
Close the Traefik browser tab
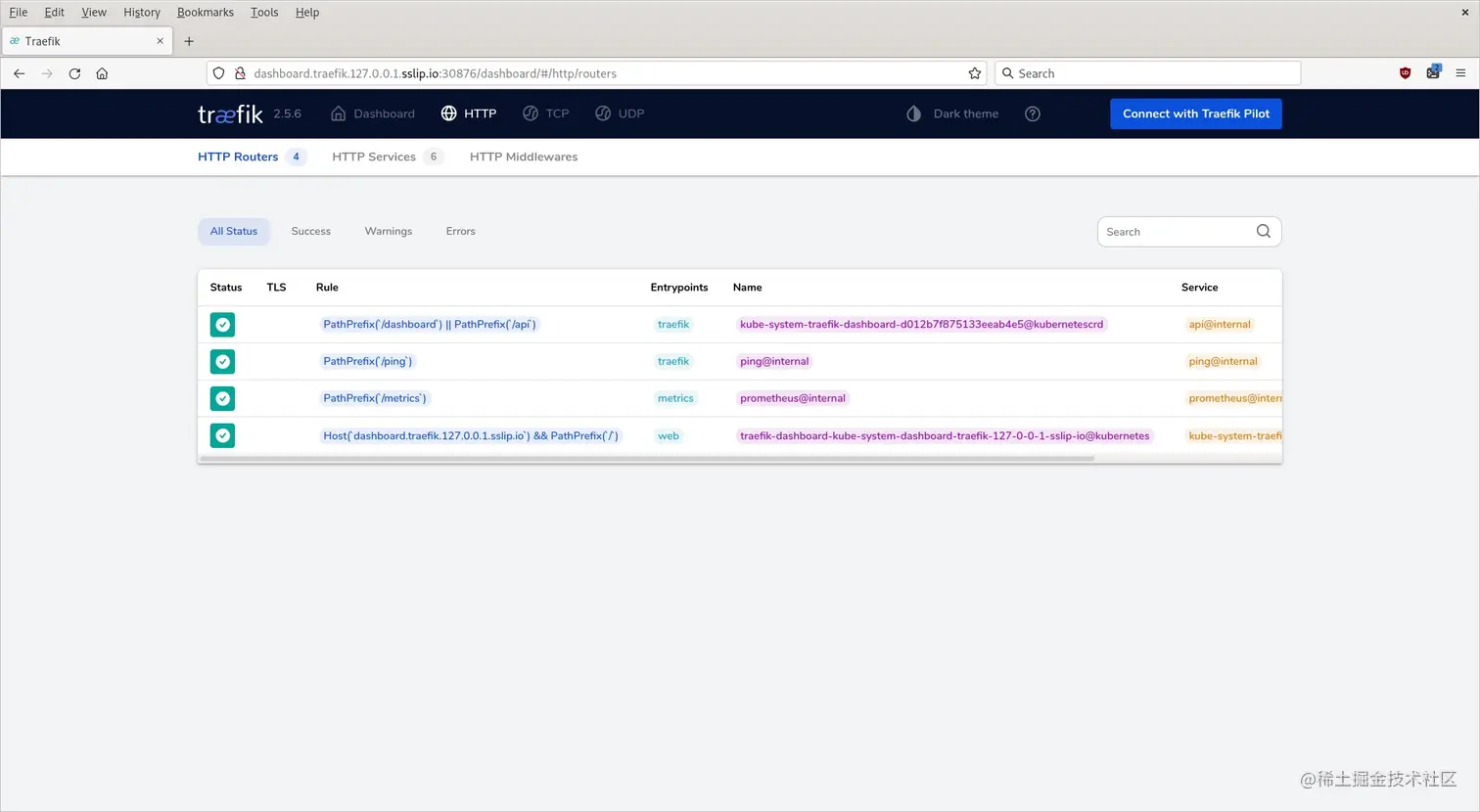[x=160, y=41]
